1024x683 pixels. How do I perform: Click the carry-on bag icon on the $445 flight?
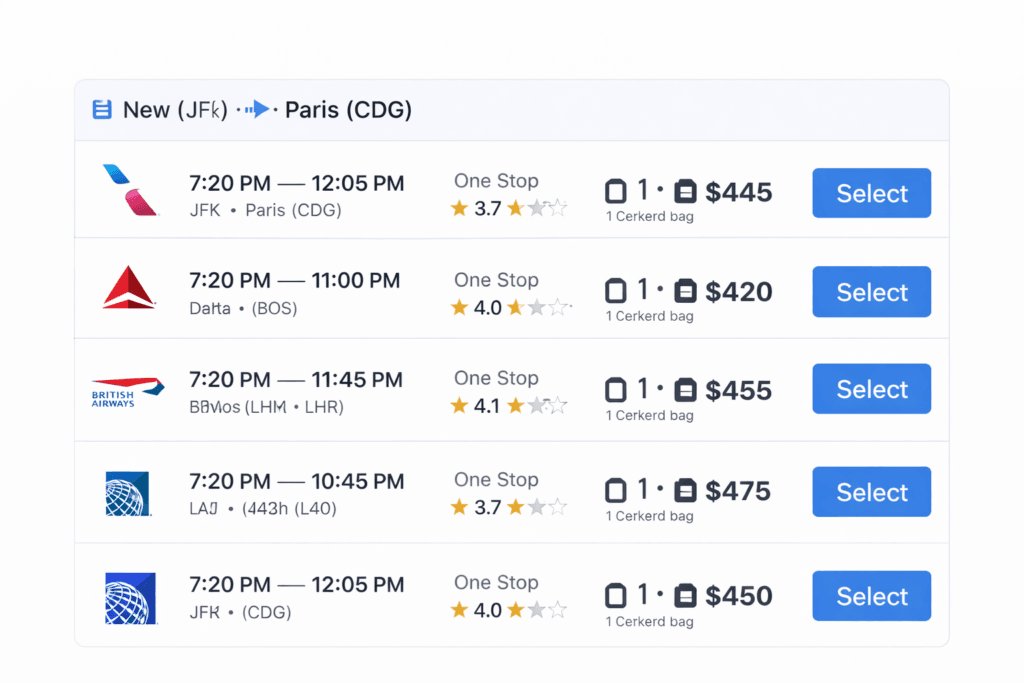[616, 192]
